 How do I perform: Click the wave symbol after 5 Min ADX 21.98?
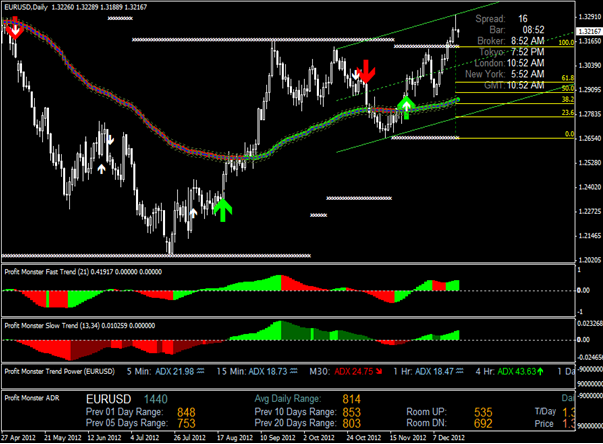200,371
